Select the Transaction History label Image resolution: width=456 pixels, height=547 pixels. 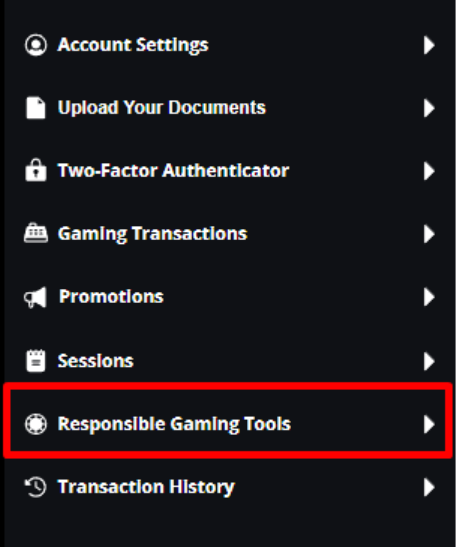(146, 487)
